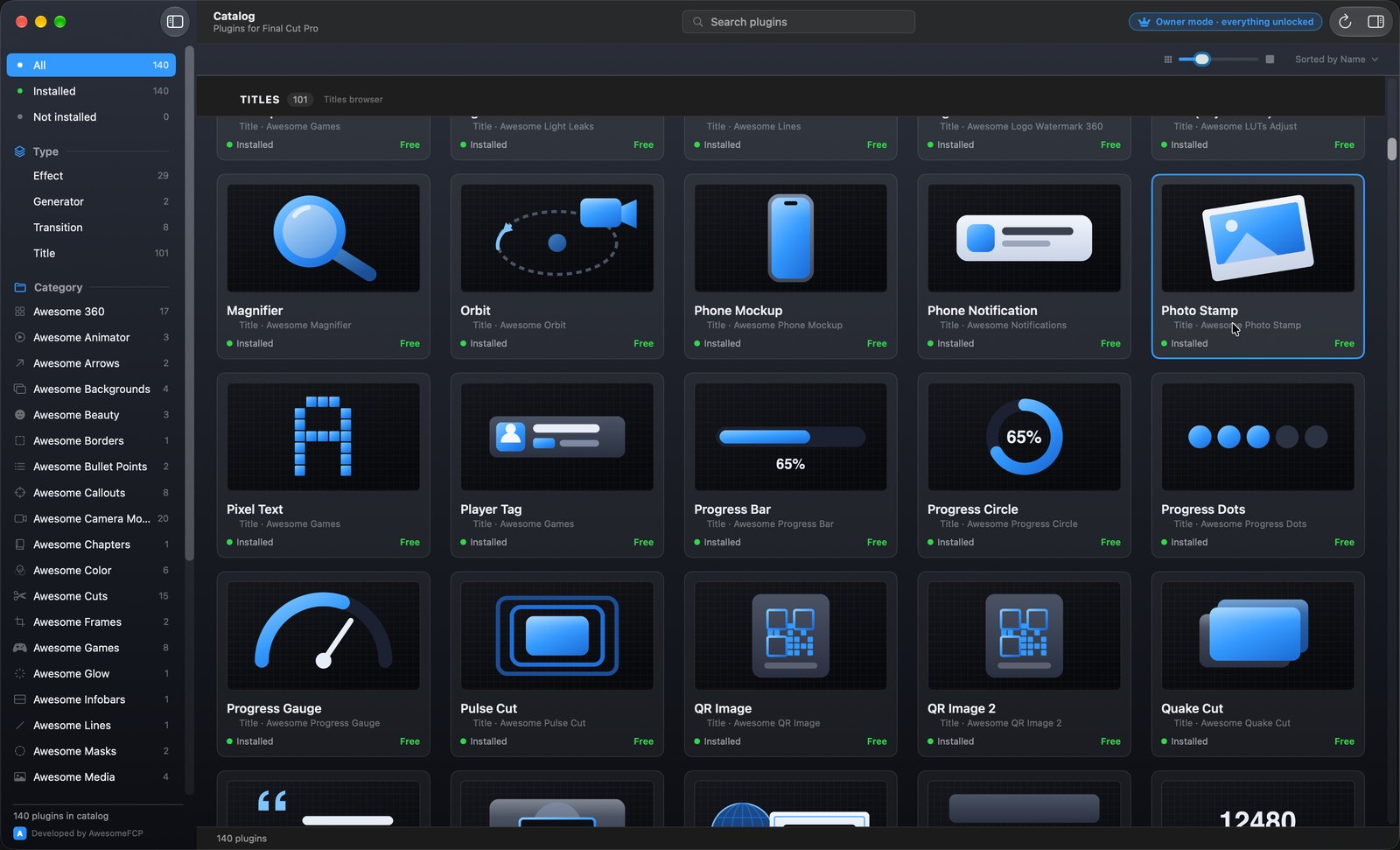Viewport: 1400px width, 850px height.
Task: Open the Orbit plugin card
Action: (556, 267)
